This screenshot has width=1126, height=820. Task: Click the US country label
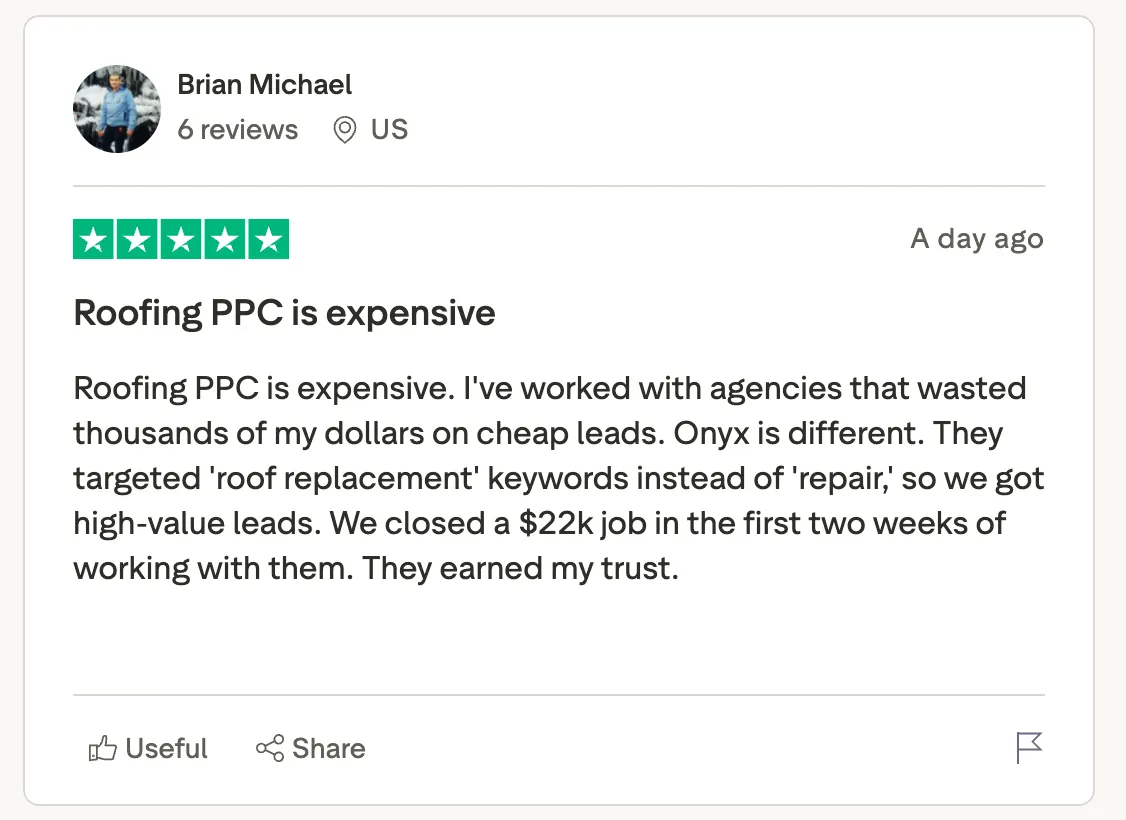pos(389,130)
